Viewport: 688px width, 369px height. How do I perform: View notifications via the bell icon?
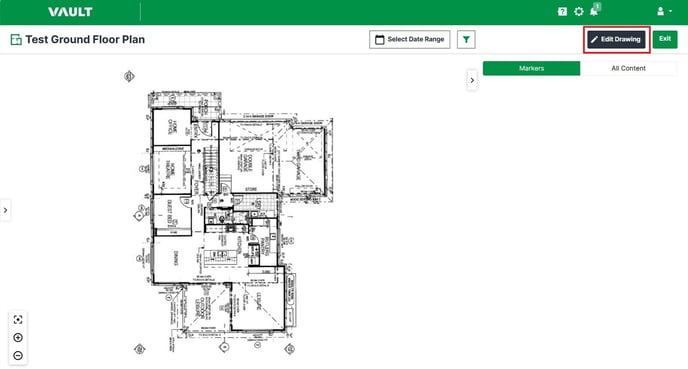click(594, 11)
